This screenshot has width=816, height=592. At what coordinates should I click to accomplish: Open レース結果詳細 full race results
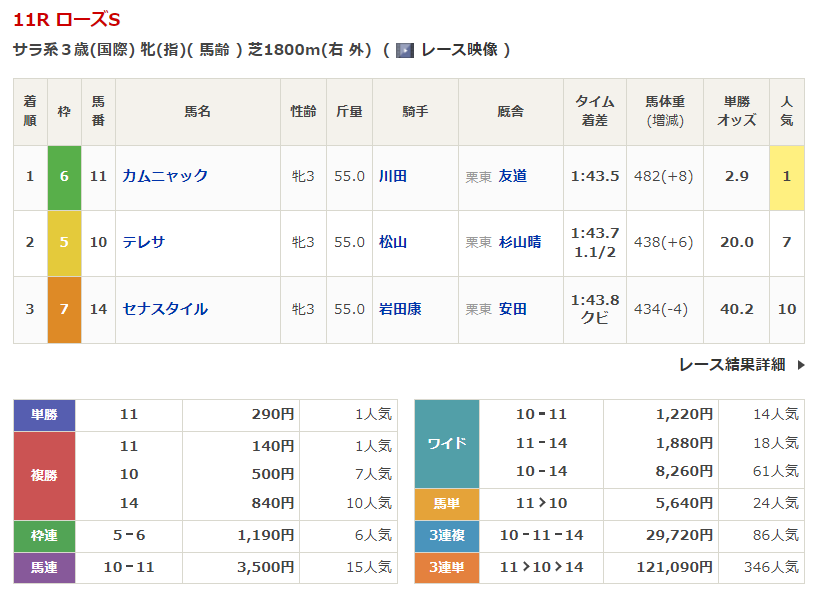click(732, 365)
